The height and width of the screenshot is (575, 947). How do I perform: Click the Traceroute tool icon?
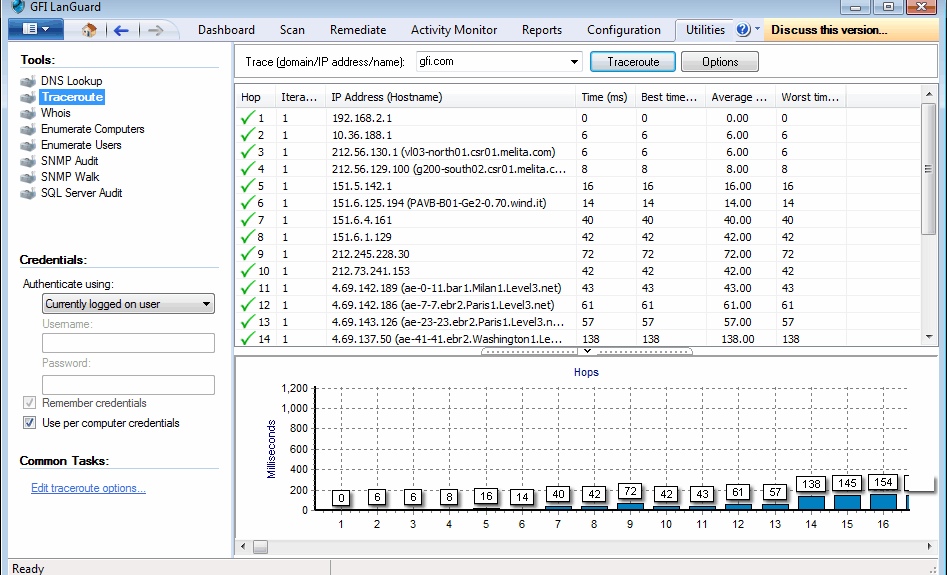coord(28,97)
